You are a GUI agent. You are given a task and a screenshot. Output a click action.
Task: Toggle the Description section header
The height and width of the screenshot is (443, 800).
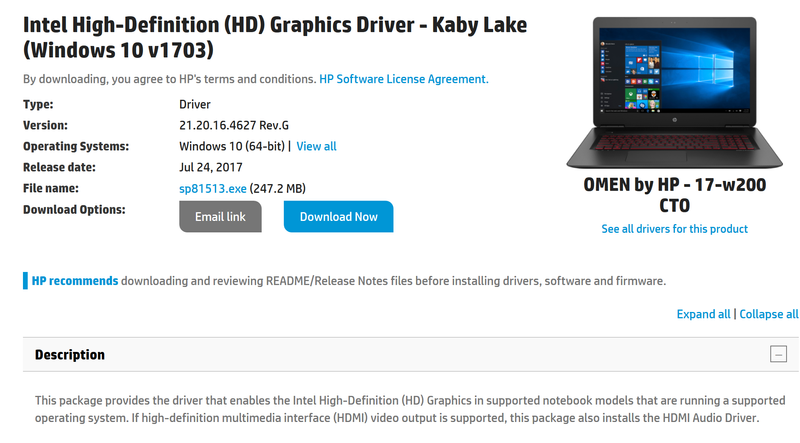click(x=70, y=355)
